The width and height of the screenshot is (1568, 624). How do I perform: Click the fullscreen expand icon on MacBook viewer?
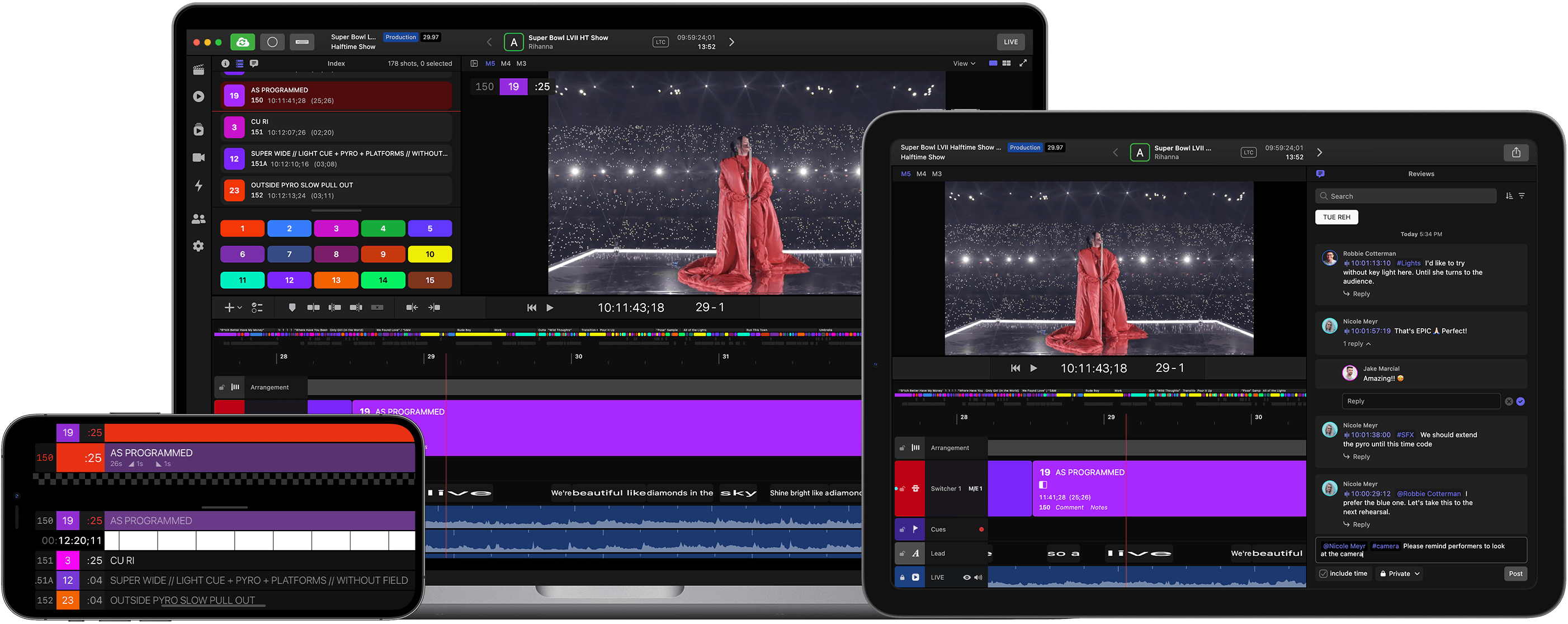coord(1023,63)
